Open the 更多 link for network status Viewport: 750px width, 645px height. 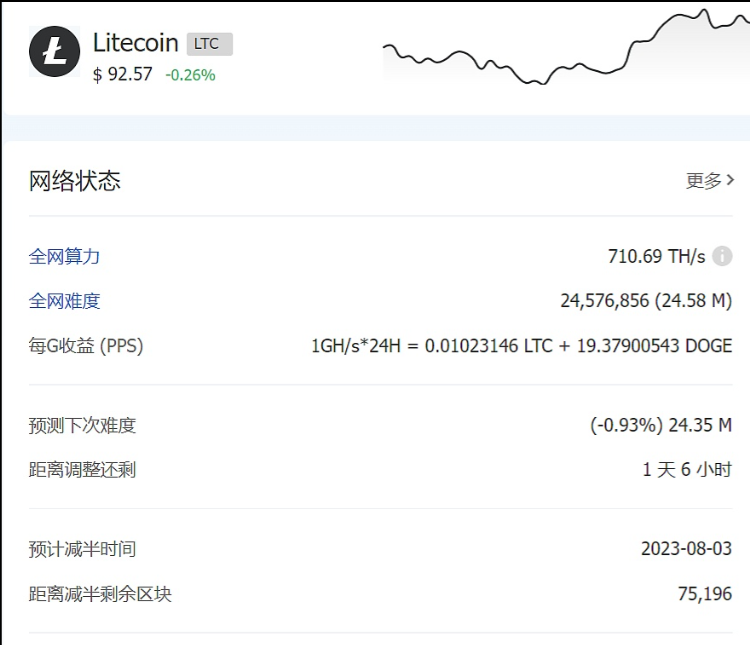pos(710,180)
